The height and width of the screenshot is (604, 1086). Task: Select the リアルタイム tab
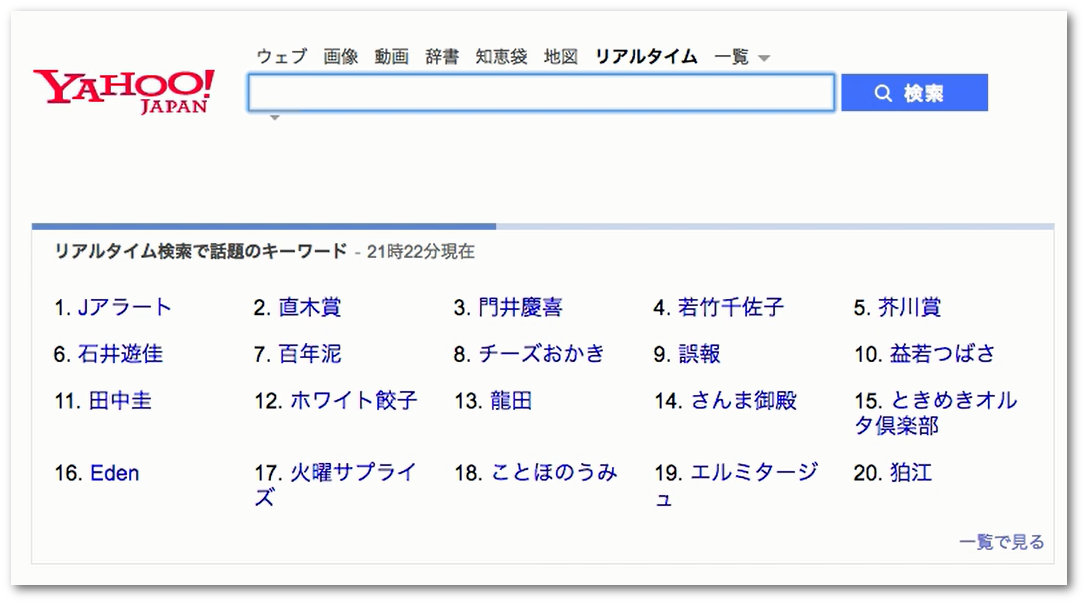coord(646,57)
